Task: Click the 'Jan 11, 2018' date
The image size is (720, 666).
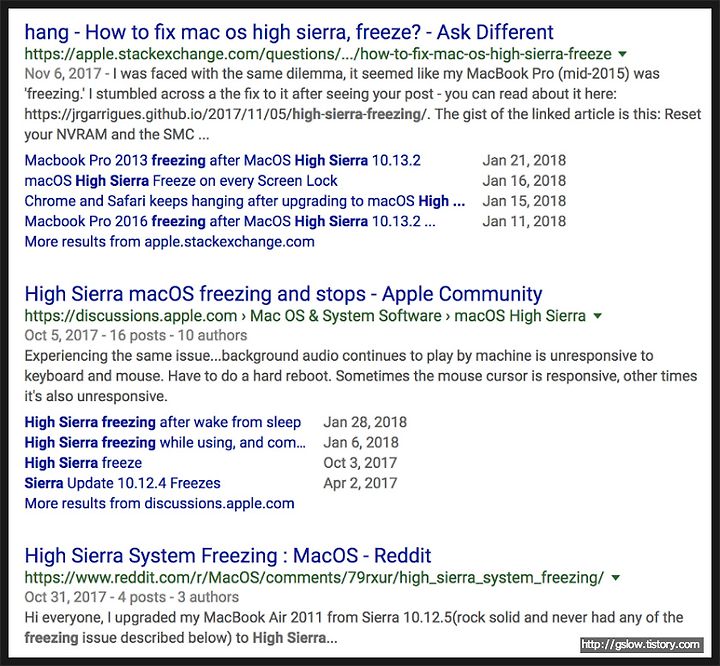Action: 524,221
